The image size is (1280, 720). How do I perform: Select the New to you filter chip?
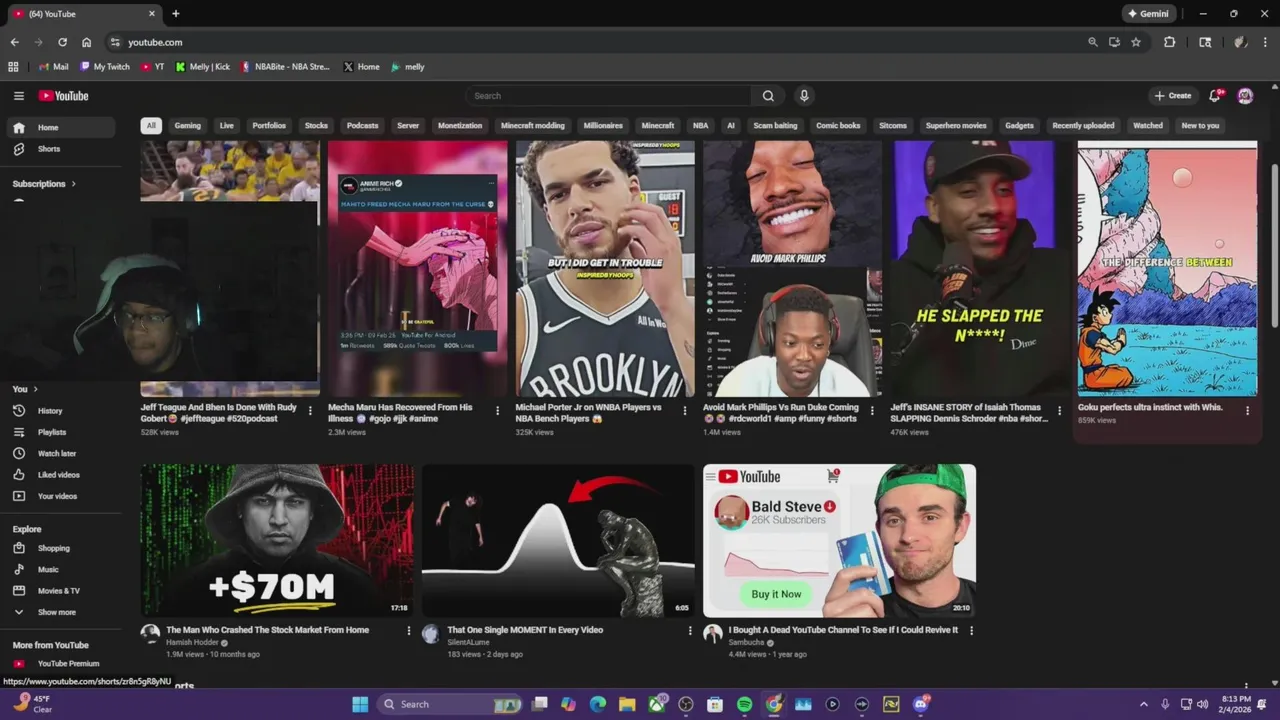click(x=1200, y=126)
